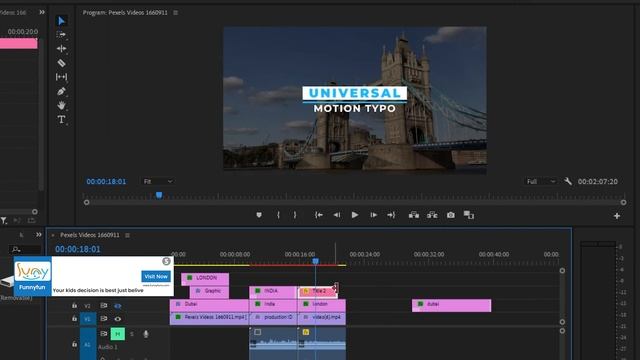Go to Out point
The image size is (640, 360).
coord(391,215)
